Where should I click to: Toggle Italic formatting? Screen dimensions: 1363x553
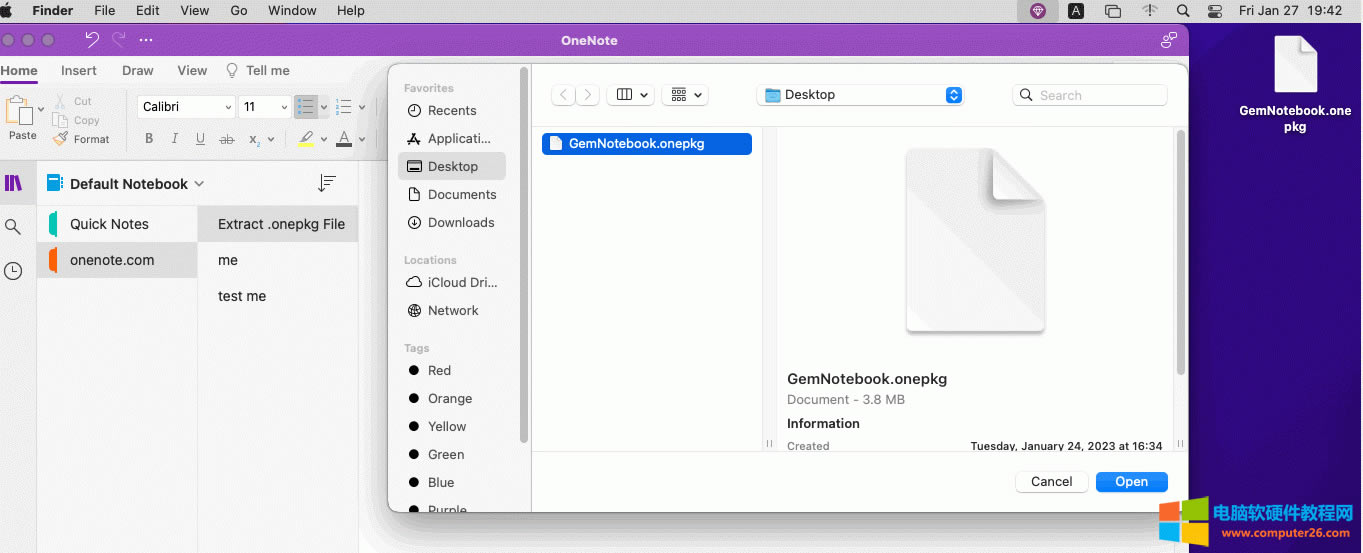[x=175, y=139]
